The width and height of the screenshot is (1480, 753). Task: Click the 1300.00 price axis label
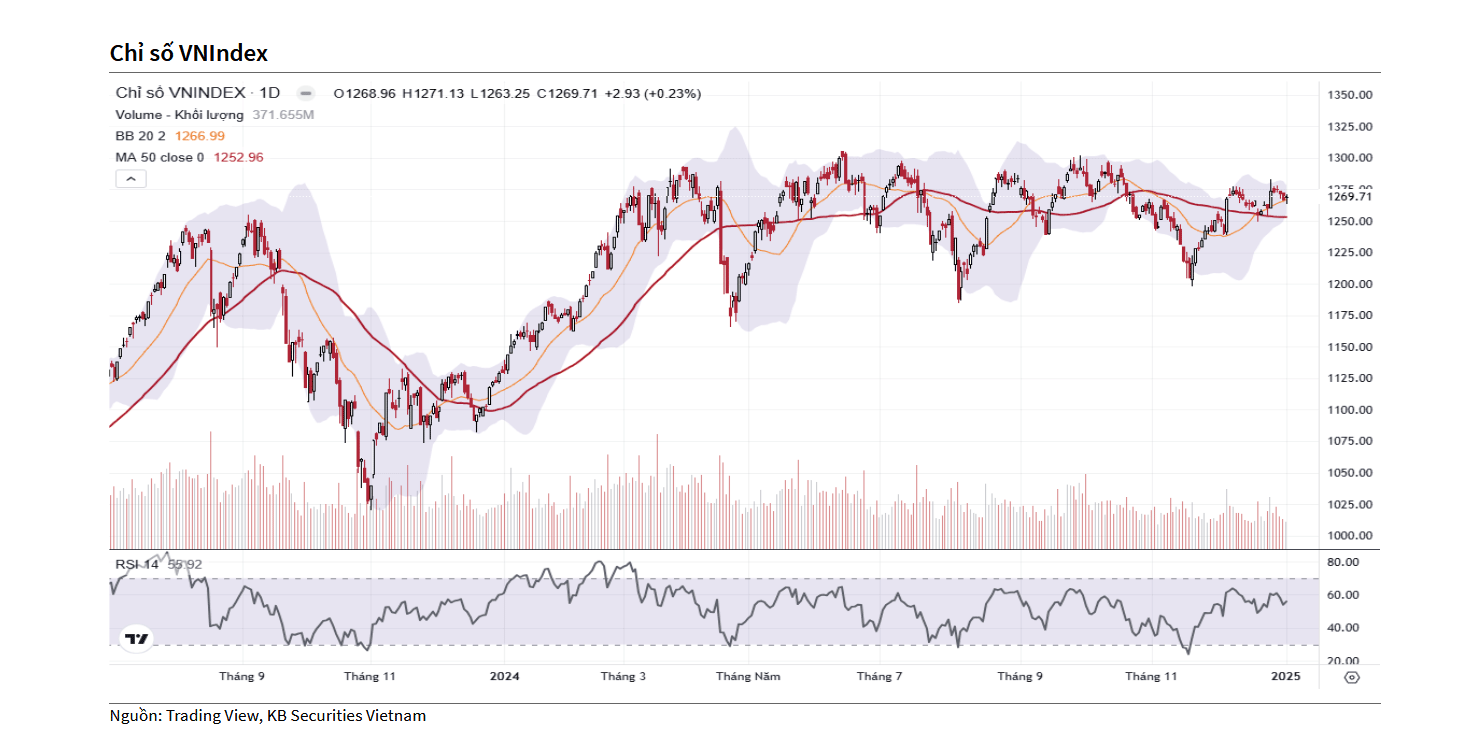coord(1350,158)
